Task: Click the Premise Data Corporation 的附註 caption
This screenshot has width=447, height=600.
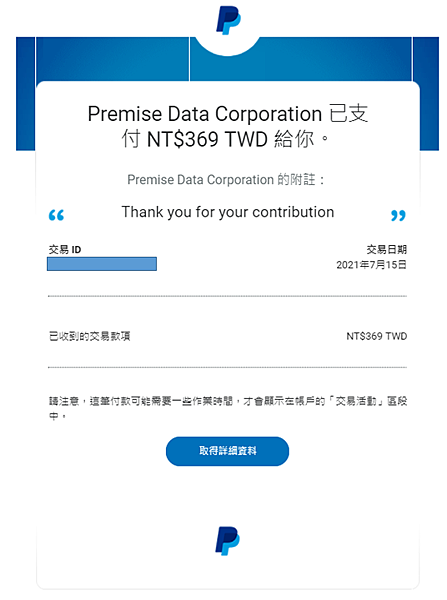Action: tap(226, 179)
